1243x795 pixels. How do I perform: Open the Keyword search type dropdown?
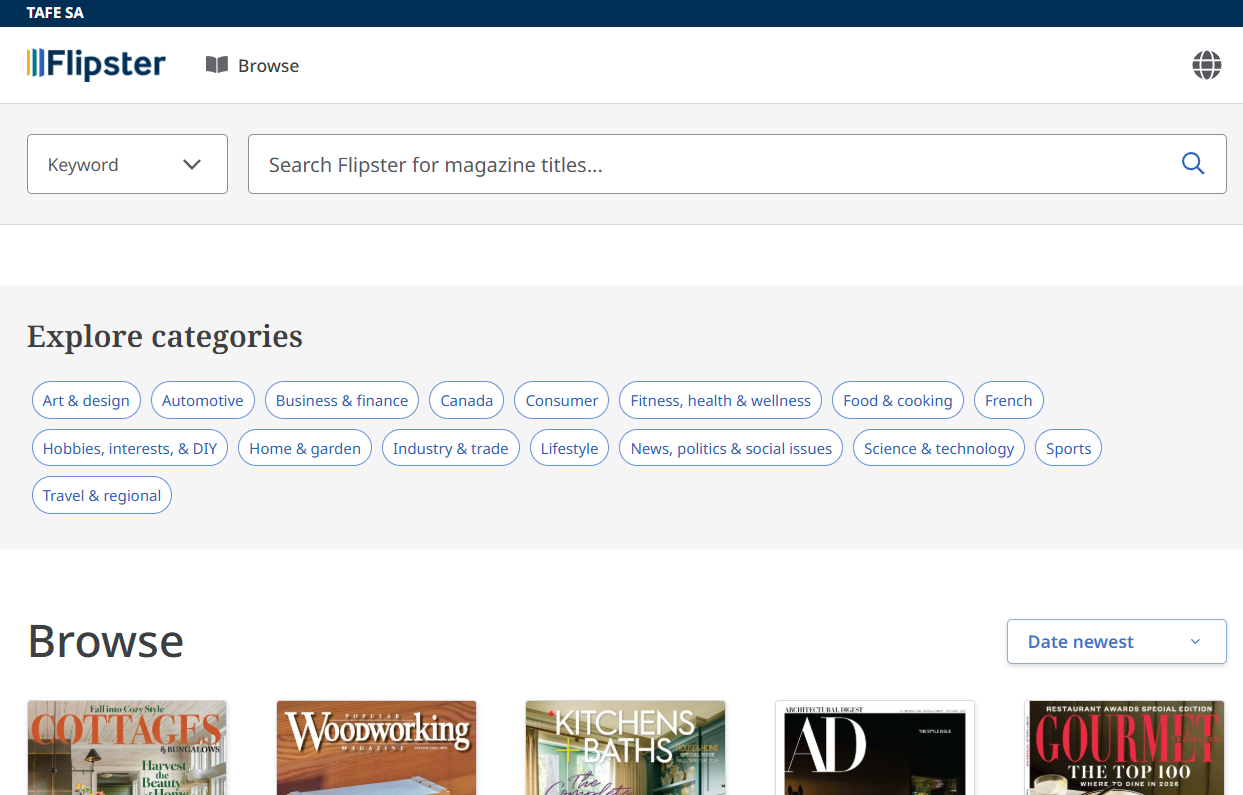coord(127,164)
